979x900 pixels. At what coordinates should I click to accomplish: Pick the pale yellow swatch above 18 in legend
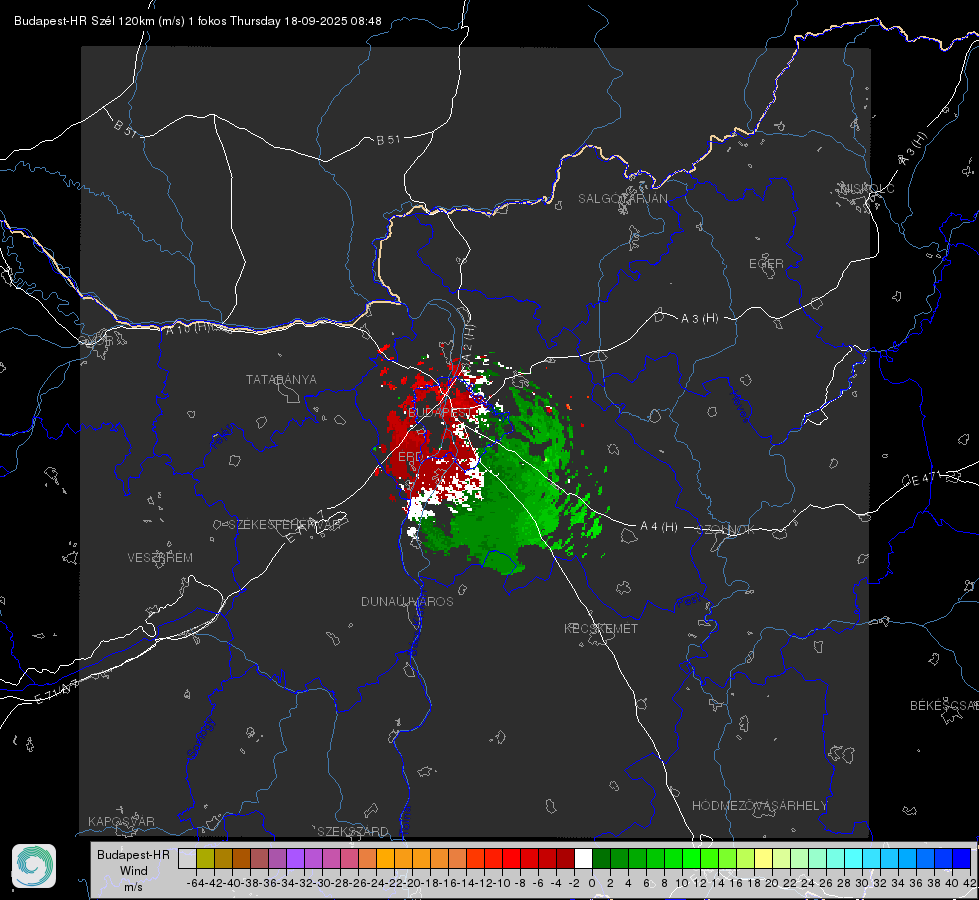click(x=764, y=858)
